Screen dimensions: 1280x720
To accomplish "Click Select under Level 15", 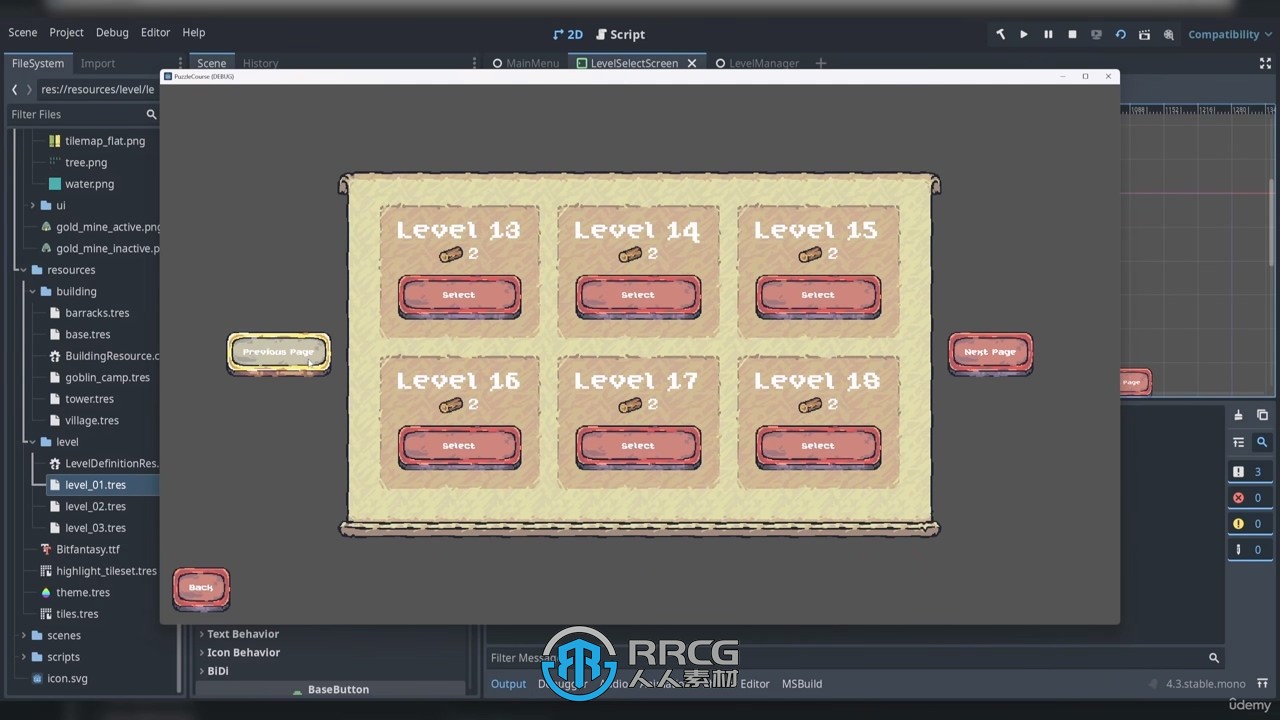I will click(x=818, y=296).
